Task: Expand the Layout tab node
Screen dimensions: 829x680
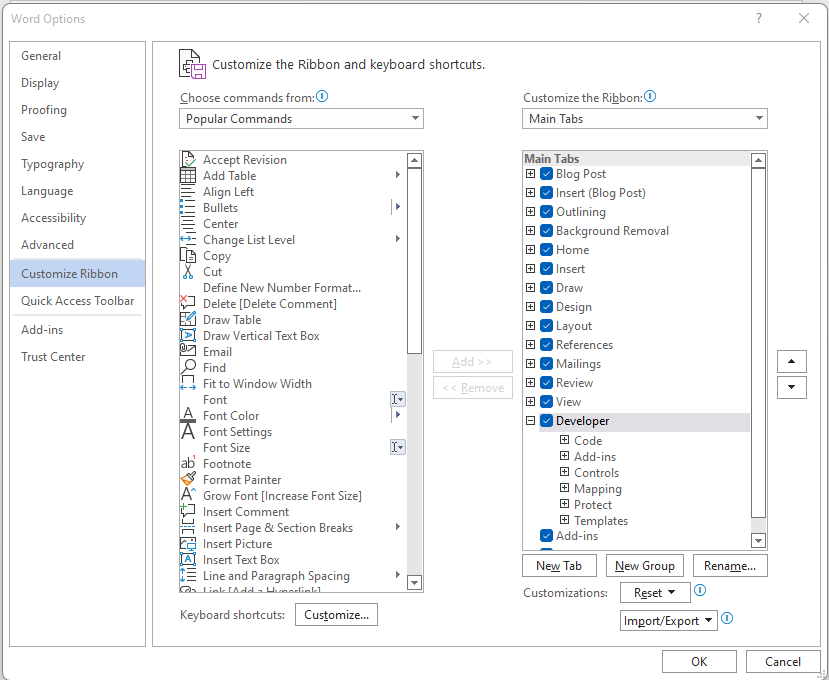Action: coord(530,326)
